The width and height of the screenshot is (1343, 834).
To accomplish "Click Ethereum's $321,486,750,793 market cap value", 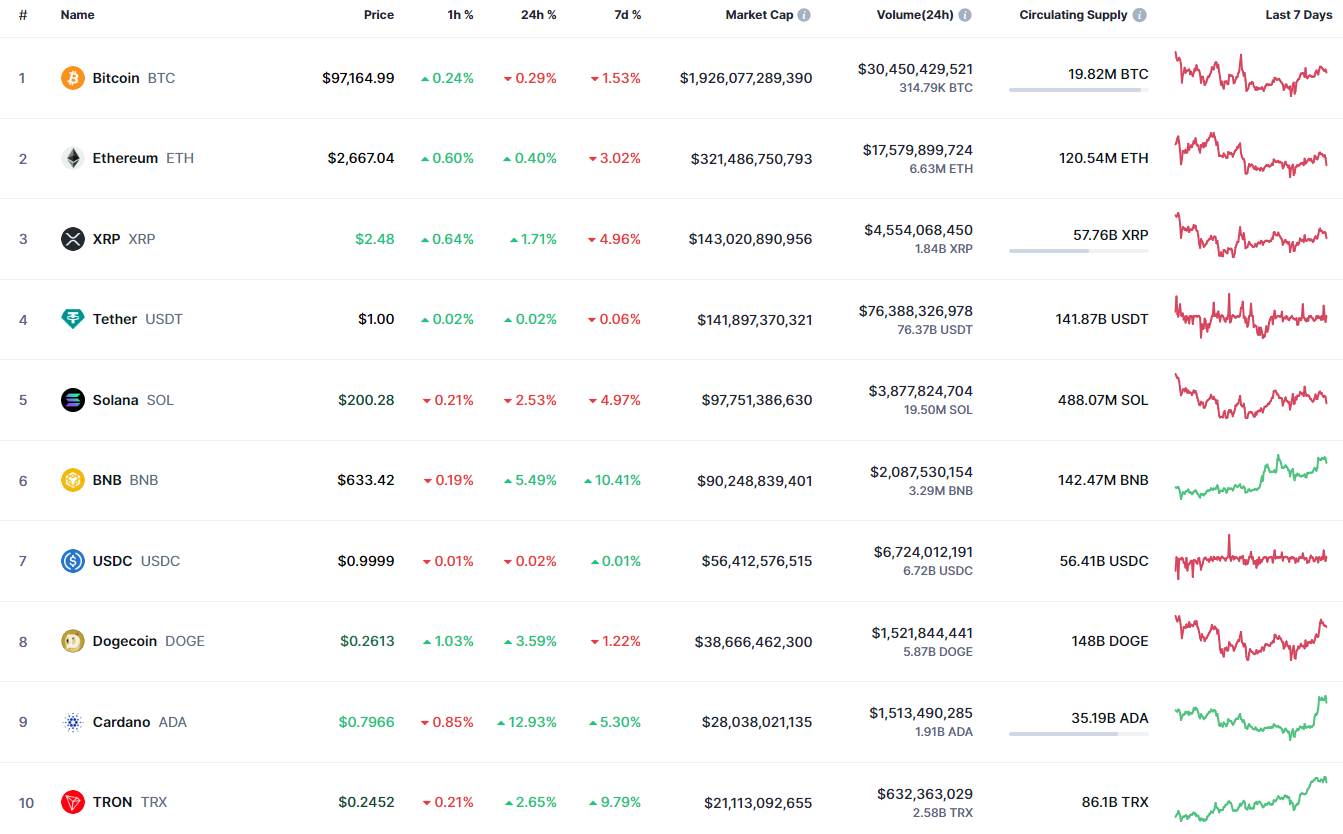I will pyautogui.click(x=751, y=159).
